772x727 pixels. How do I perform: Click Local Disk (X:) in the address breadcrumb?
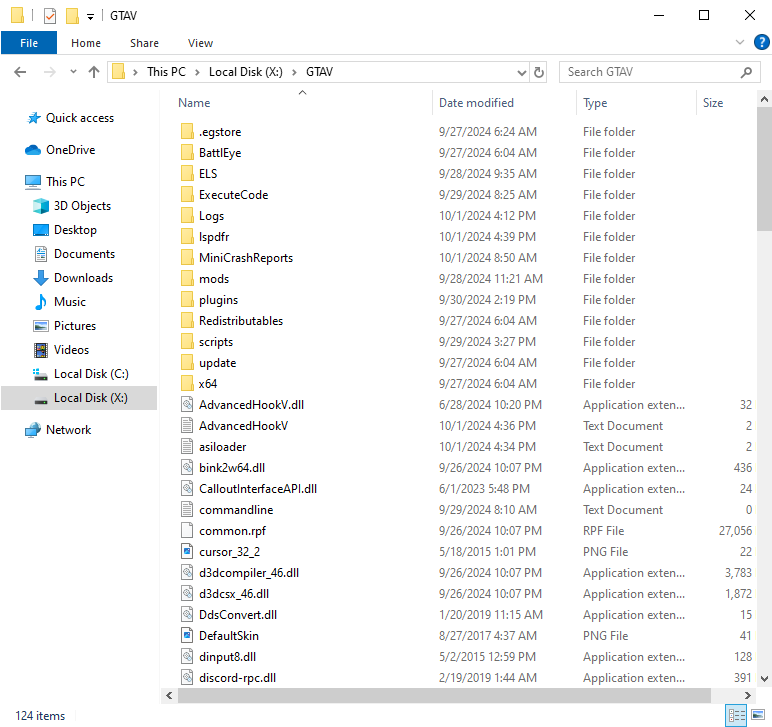point(246,72)
